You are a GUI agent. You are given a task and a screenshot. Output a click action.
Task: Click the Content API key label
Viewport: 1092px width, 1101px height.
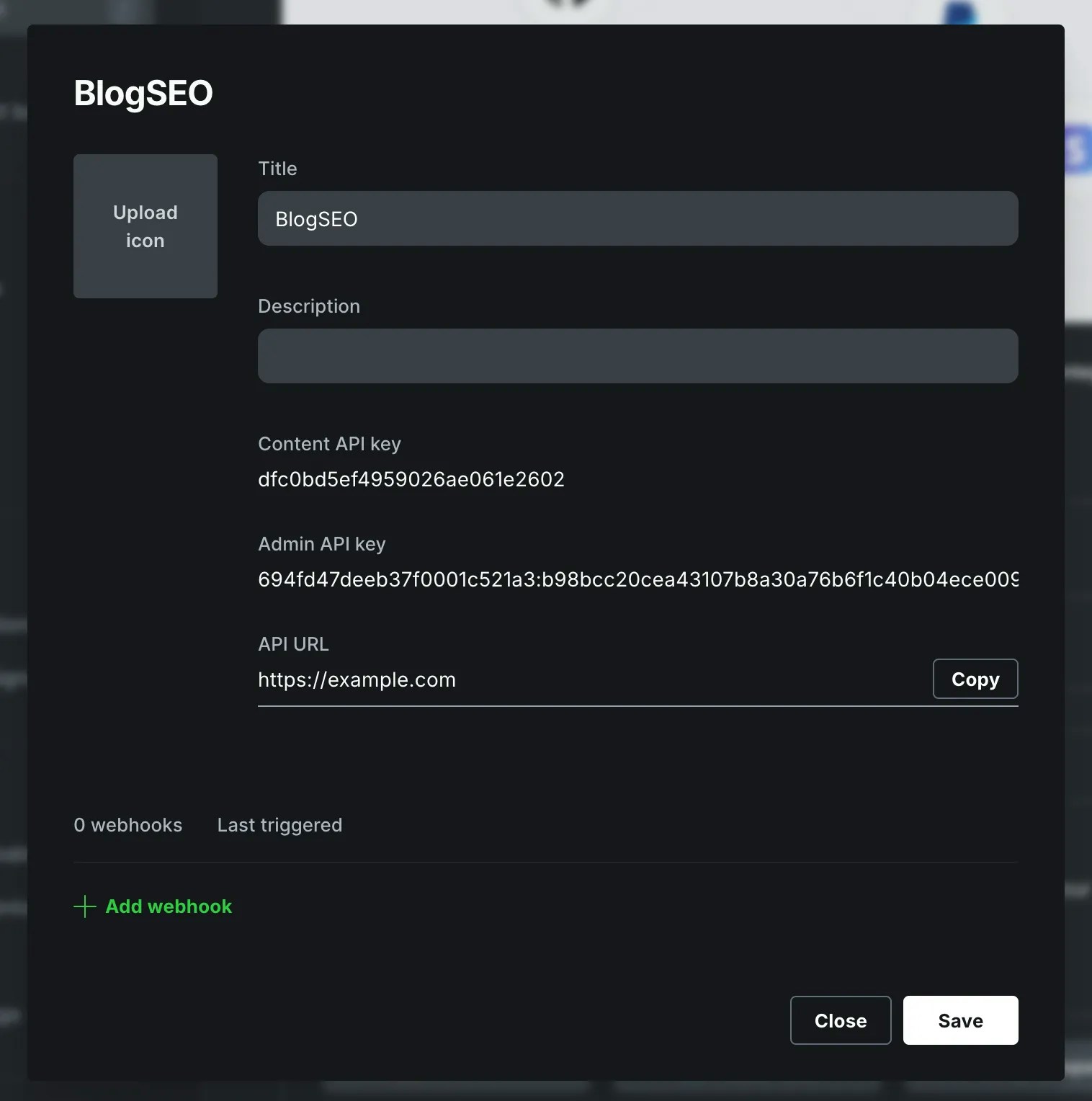(329, 443)
